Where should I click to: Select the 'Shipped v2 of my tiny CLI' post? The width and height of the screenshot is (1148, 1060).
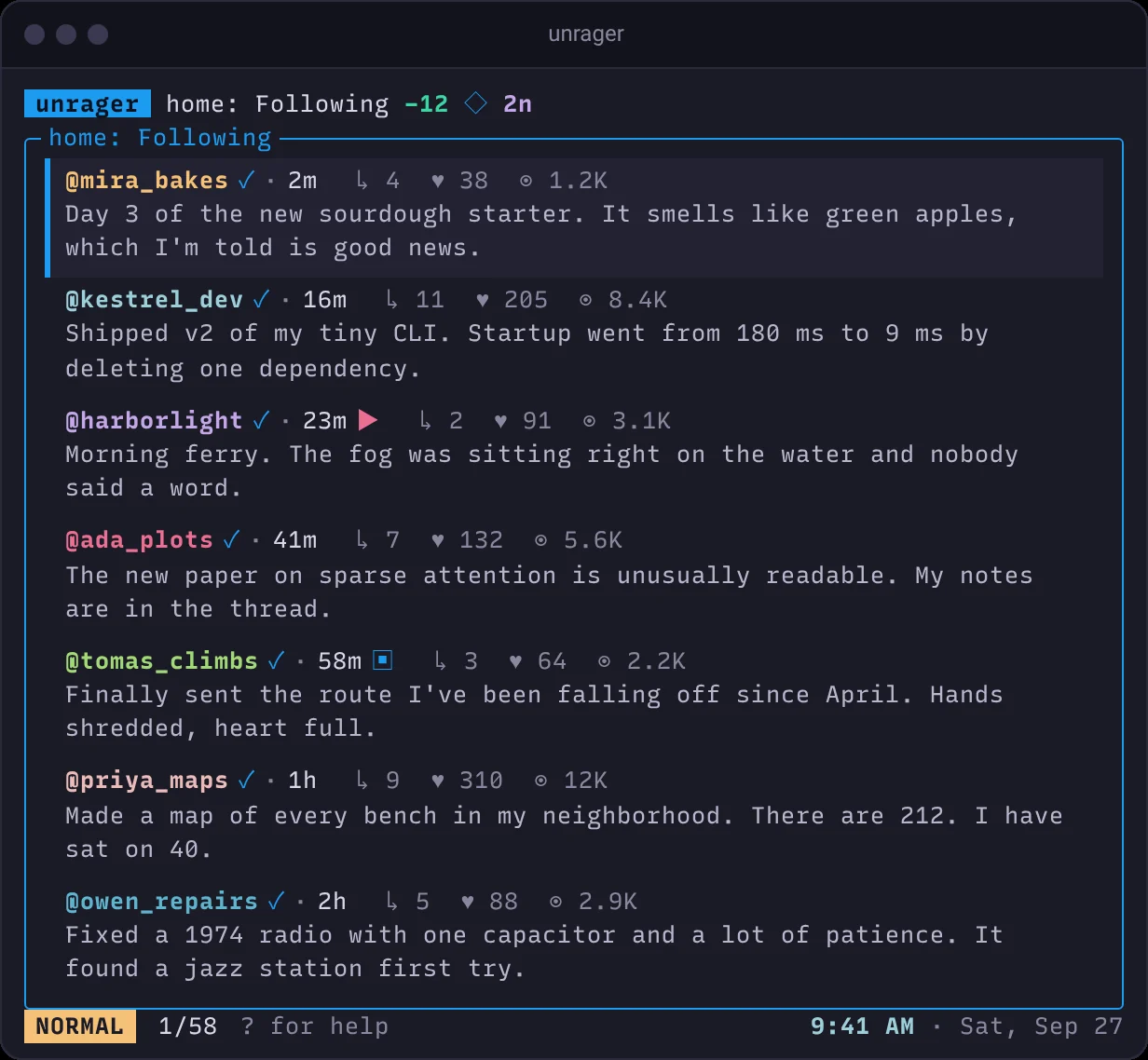point(526,351)
